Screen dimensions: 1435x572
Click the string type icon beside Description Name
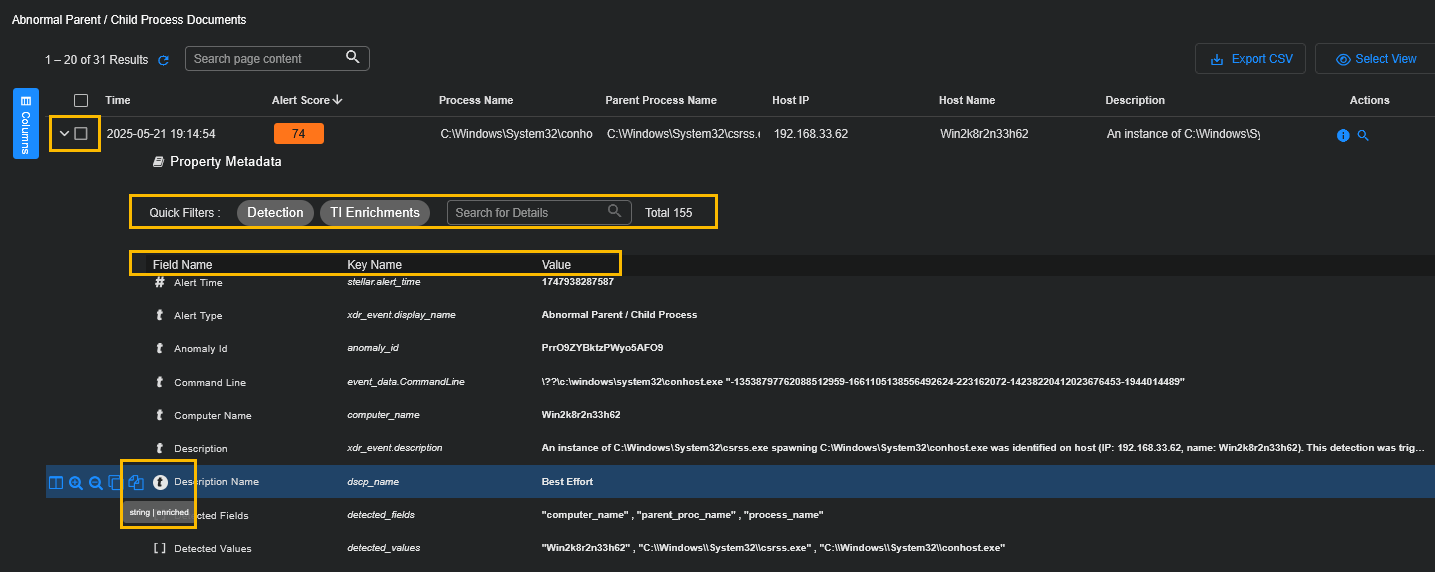click(160, 482)
